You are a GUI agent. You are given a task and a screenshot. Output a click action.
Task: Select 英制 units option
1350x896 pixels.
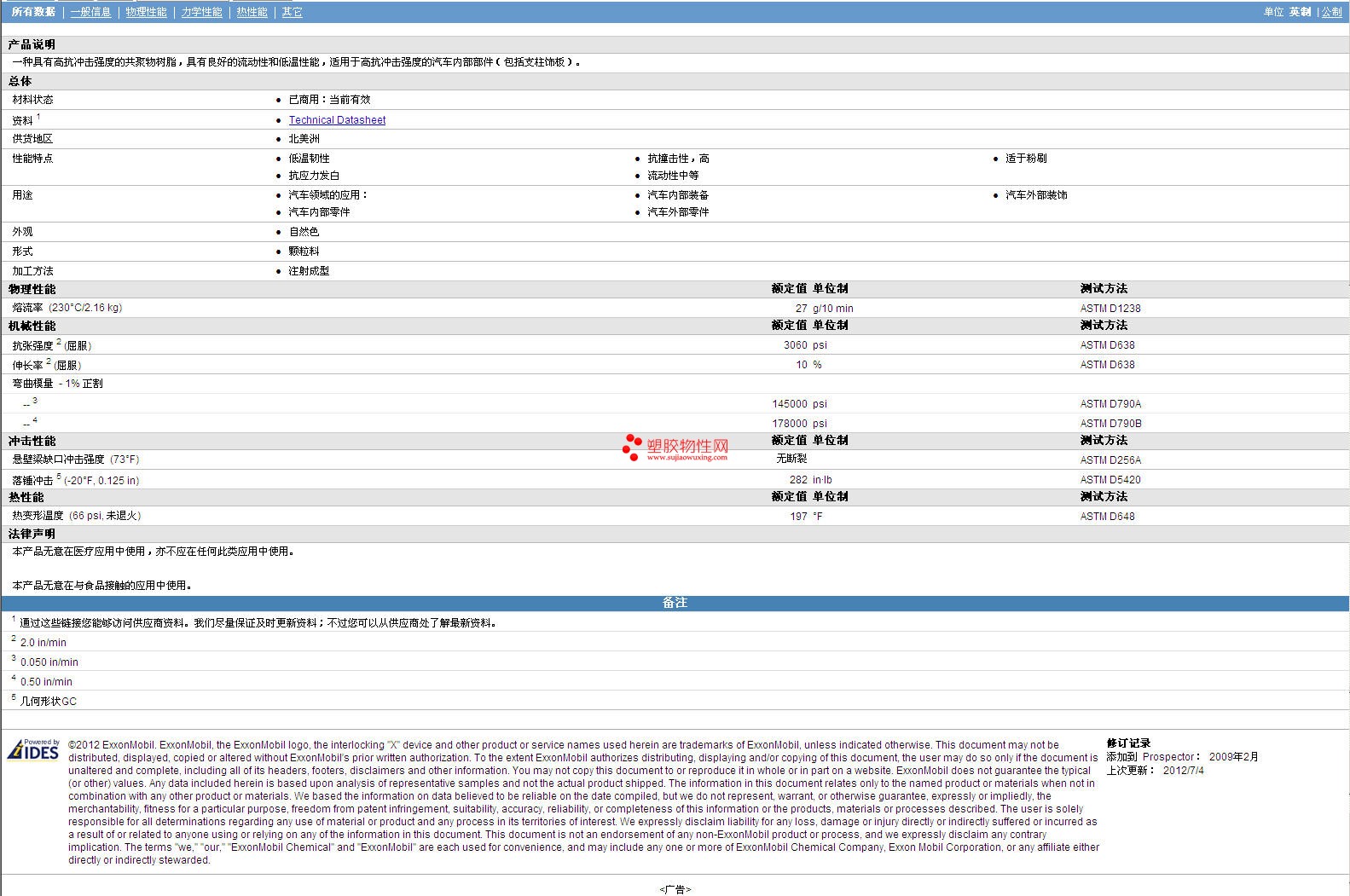tap(1300, 12)
